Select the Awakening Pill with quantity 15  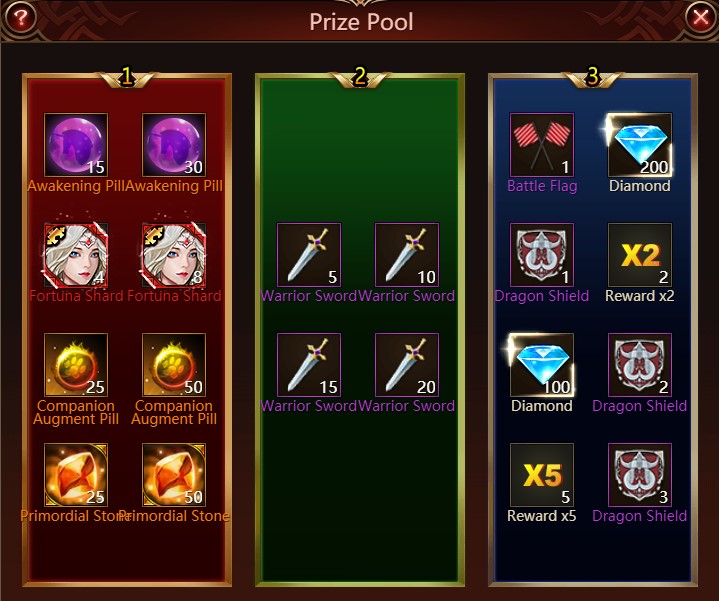pos(76,145)
